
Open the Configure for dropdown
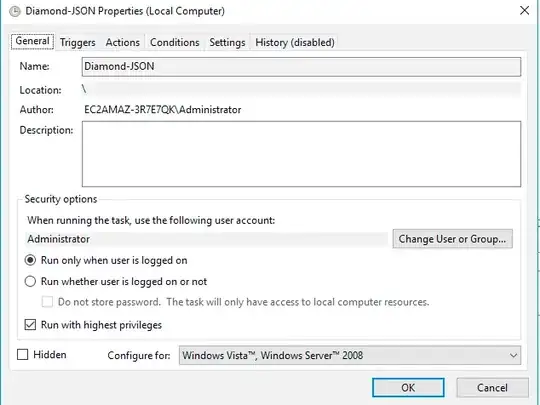click(350, 355)
